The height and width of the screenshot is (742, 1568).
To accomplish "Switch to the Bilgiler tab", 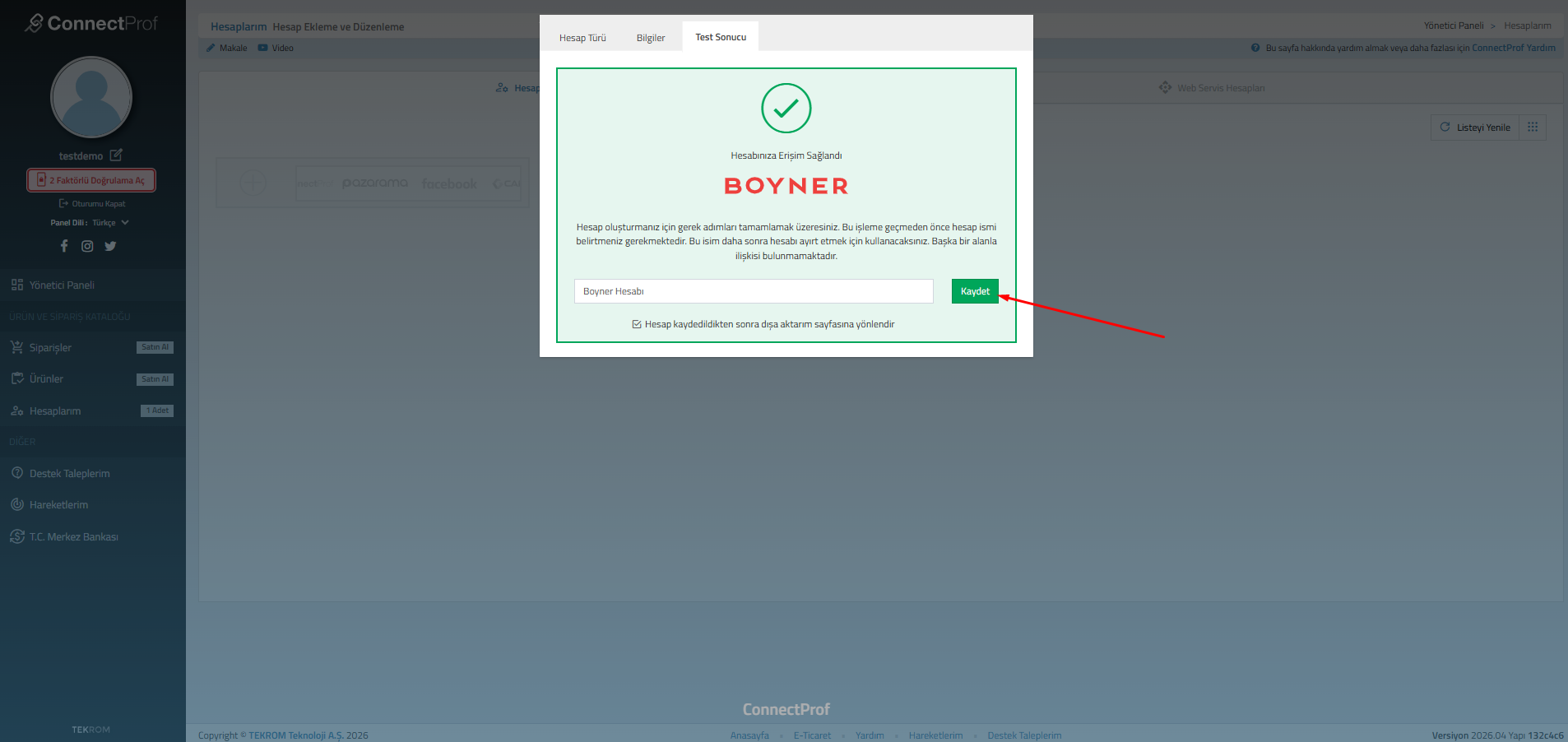I will click(x=651, y=38).
